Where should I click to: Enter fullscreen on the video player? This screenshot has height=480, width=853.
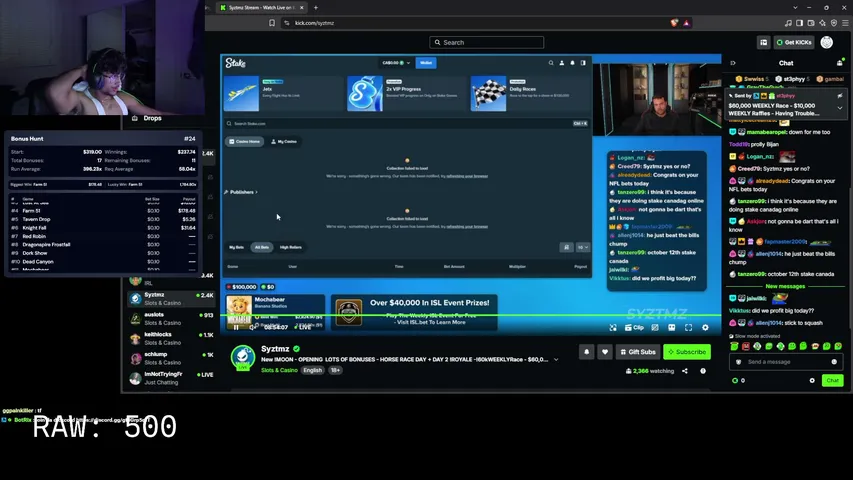coord(688,328)
